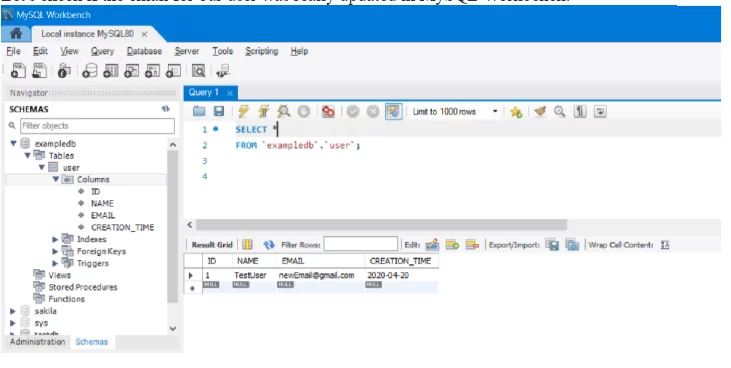
Task: Collapse the Tables node
Action: (x=28, y=155)
